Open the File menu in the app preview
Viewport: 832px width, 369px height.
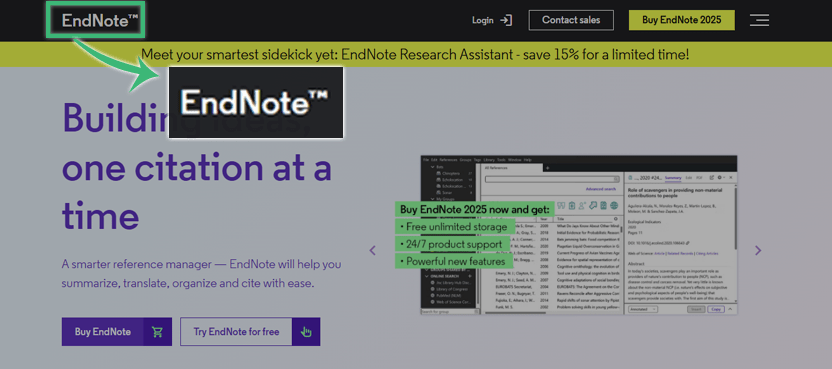(426, 160)
